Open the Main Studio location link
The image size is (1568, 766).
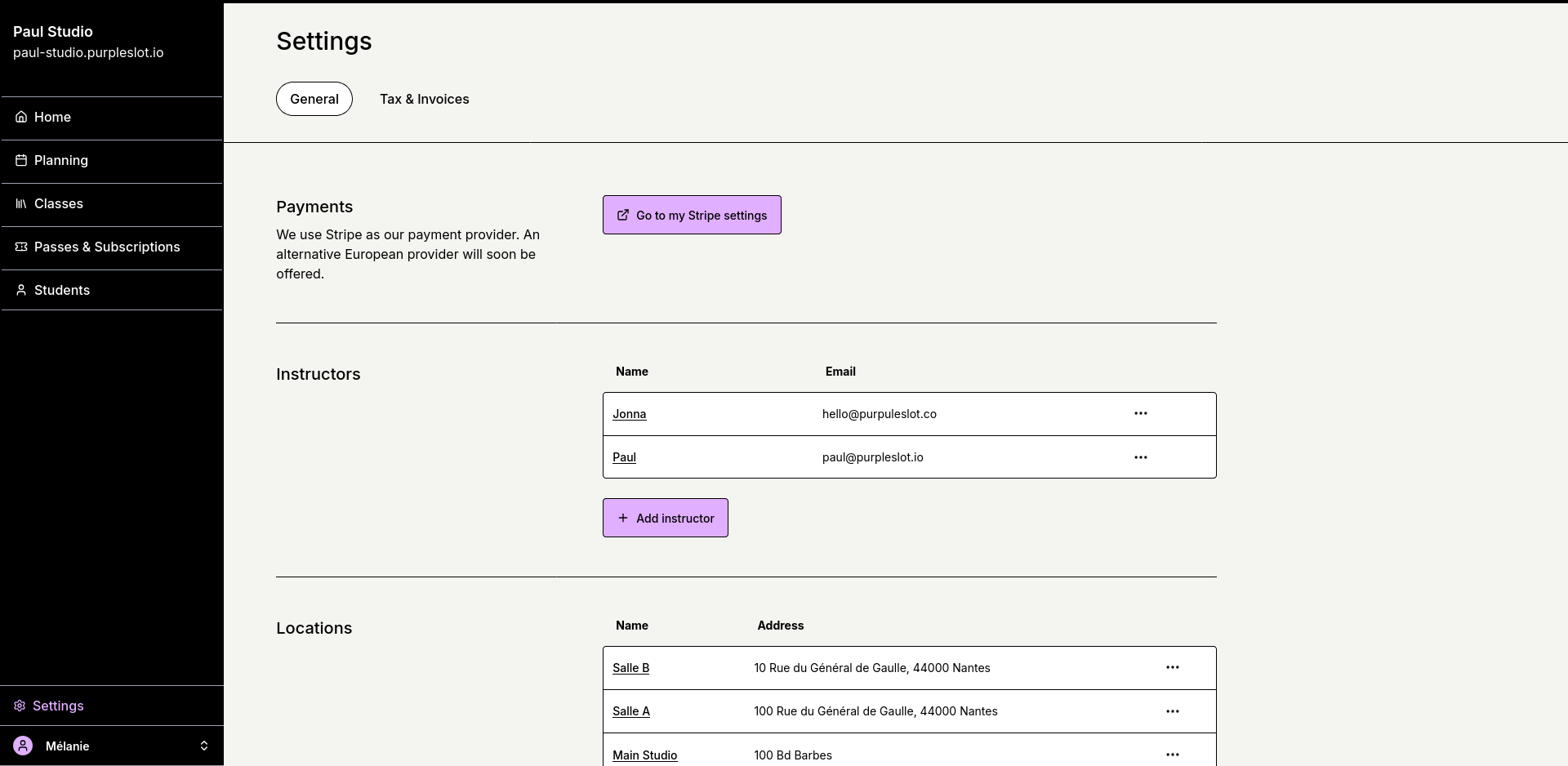coord(644,755)
